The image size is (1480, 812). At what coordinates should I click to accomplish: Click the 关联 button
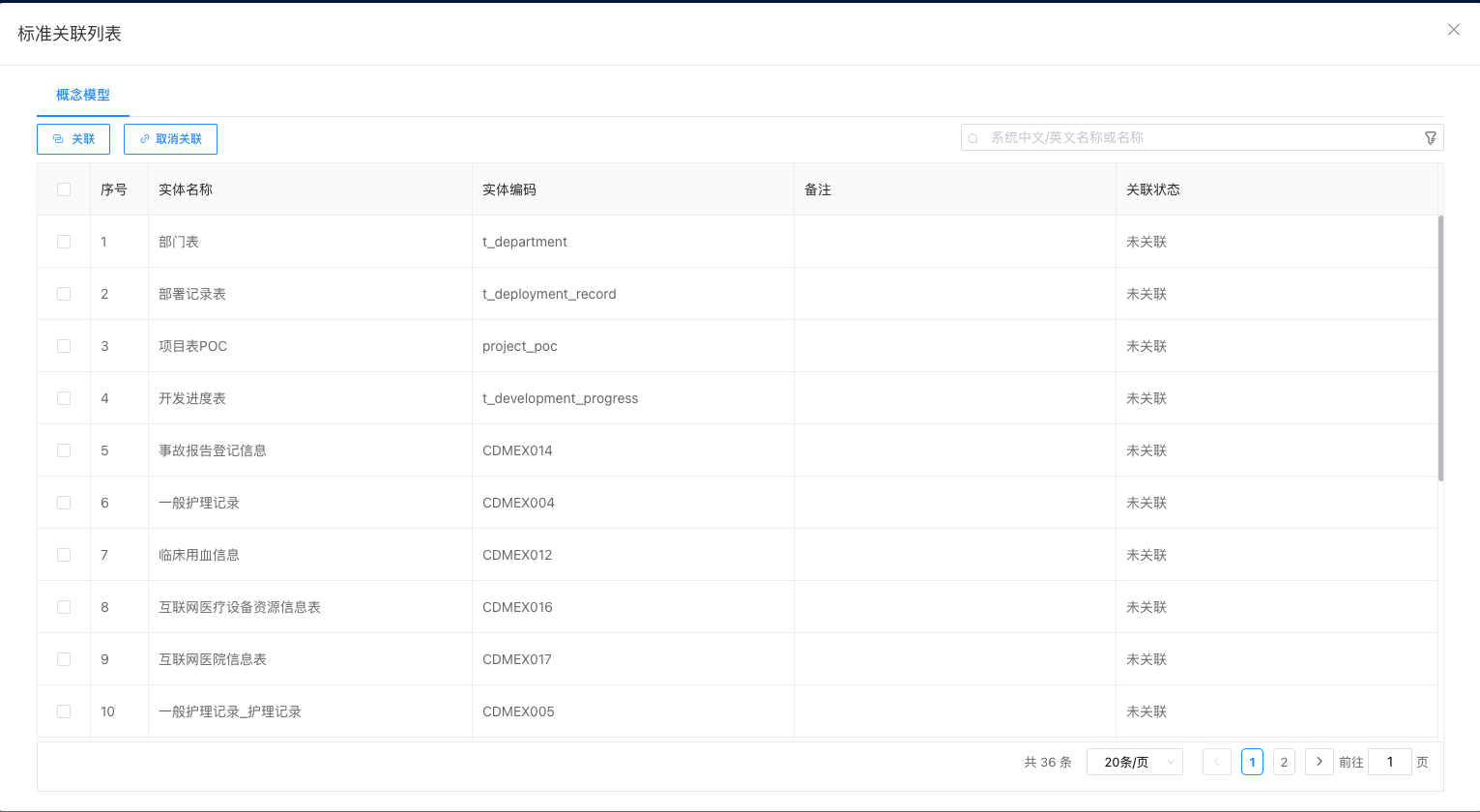pyautogui.click(x=73, y=139)
